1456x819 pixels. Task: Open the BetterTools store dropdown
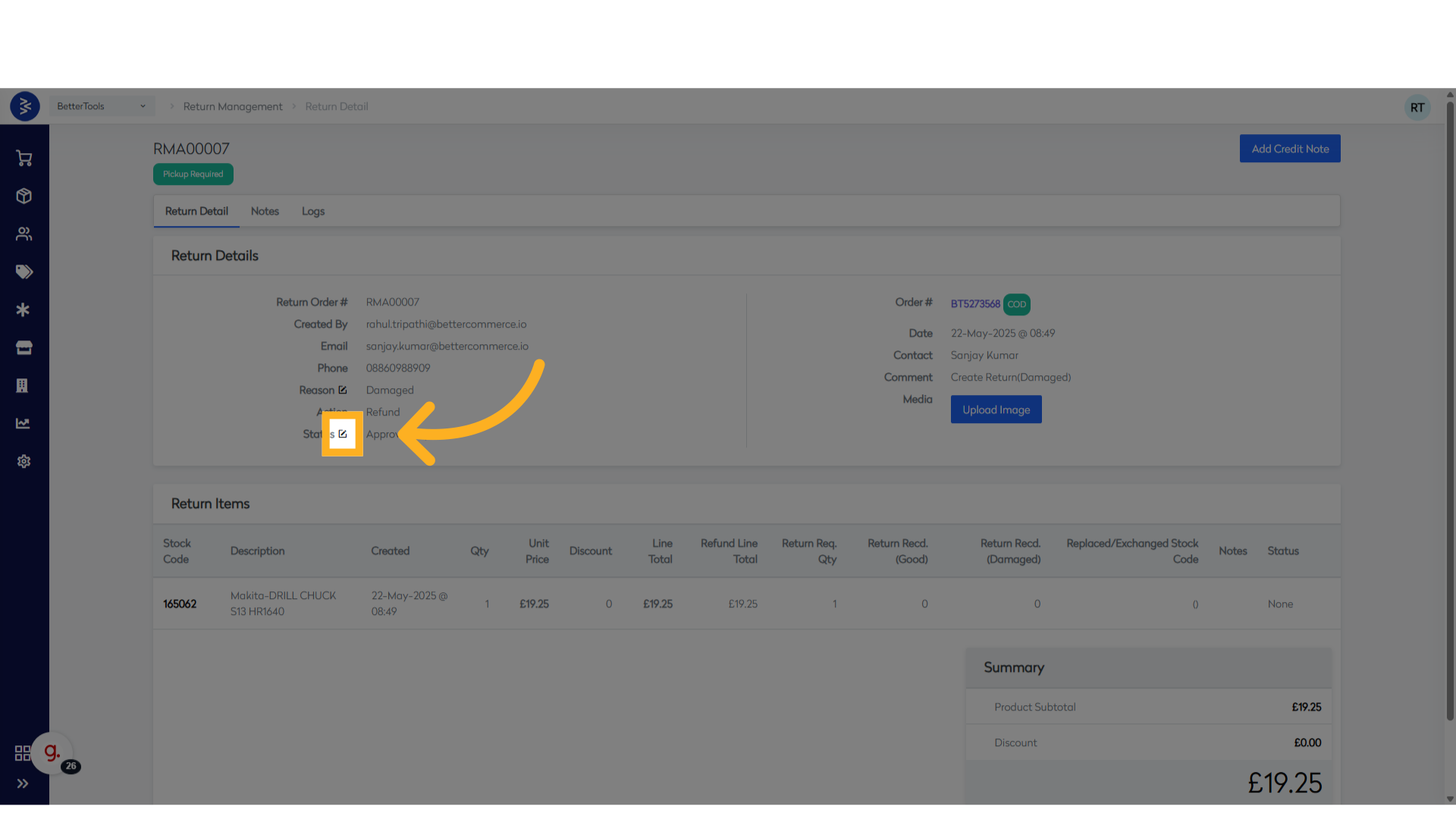101,106
